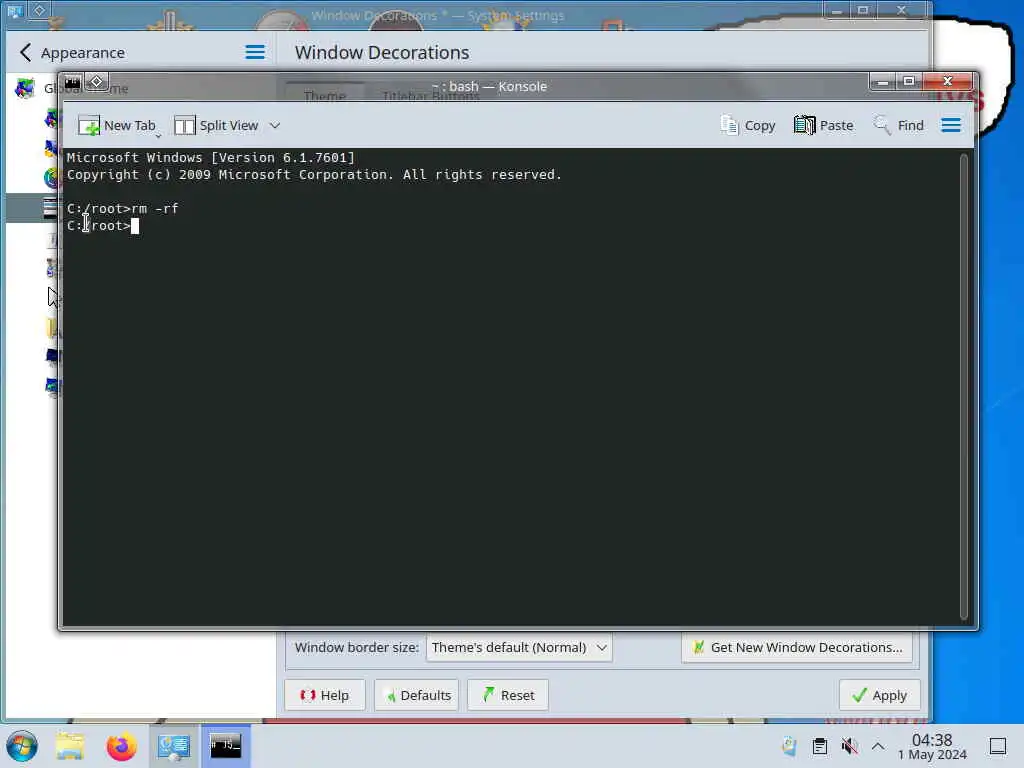Click the System Settings window menu icon
Screen dimensions: 1024x768
click(x=14, y=11)
